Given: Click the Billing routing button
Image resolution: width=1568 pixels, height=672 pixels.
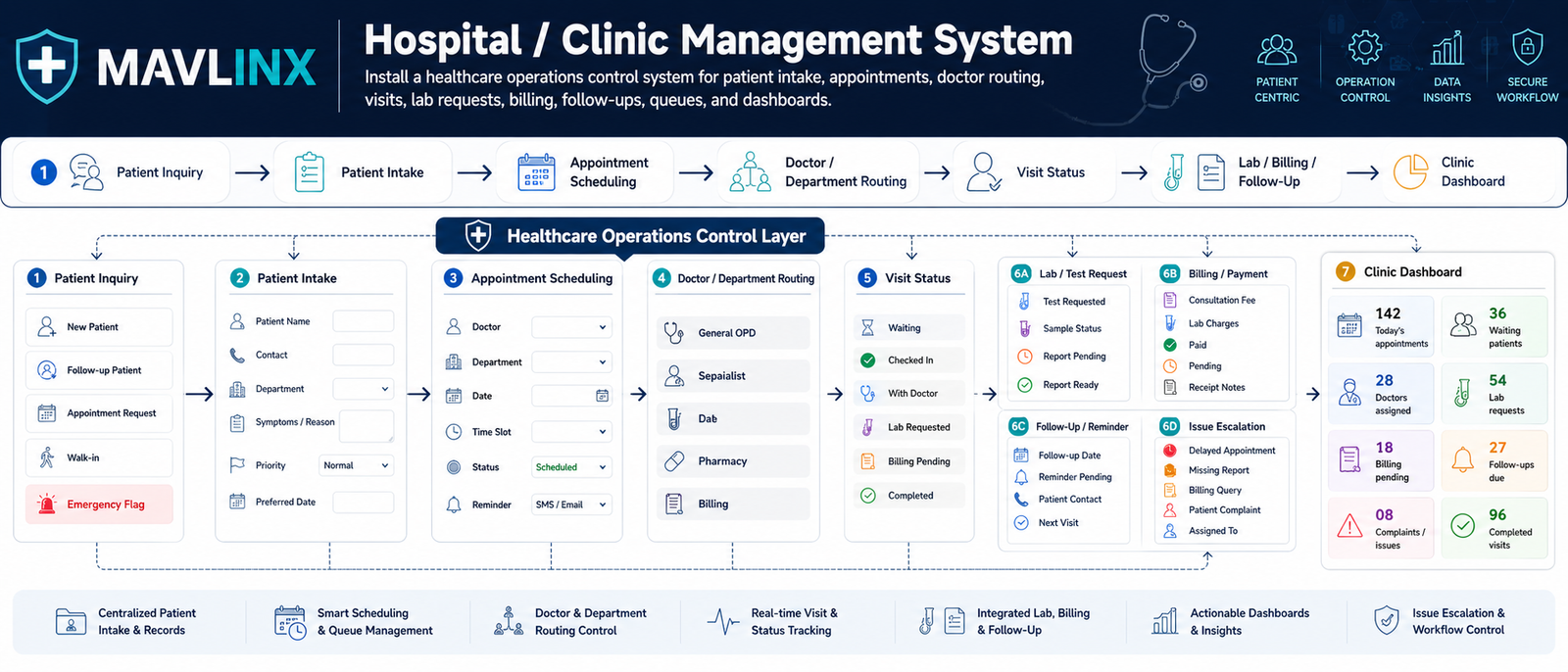Looking at the screenshot, I should pyautogui.click(x=733, y=504).
